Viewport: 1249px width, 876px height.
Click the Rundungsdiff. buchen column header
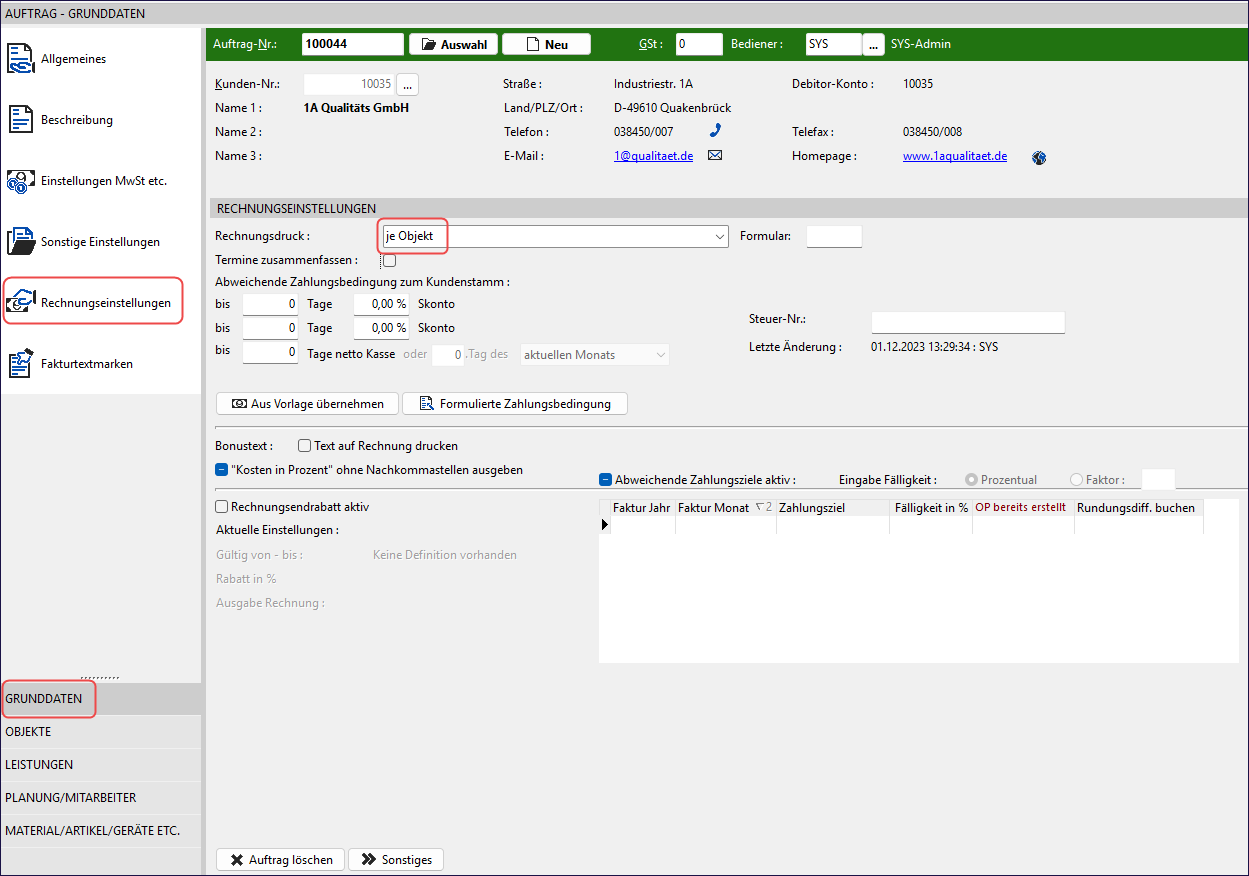tap(1139, 508)
